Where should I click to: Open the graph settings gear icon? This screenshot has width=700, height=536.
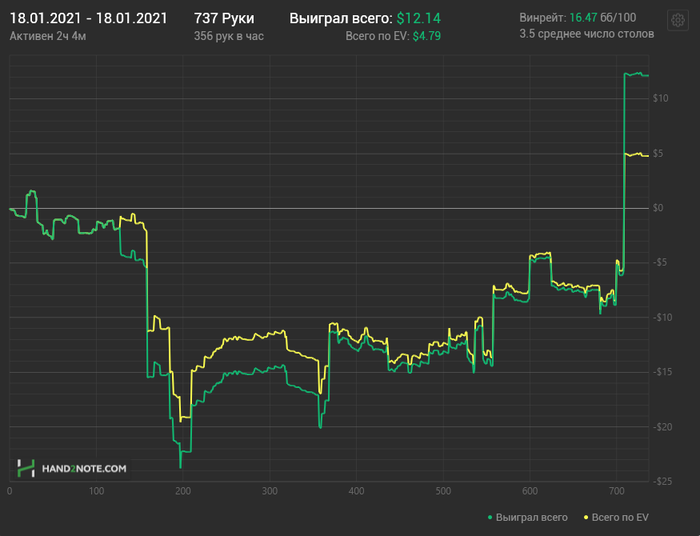coord(678,20)
